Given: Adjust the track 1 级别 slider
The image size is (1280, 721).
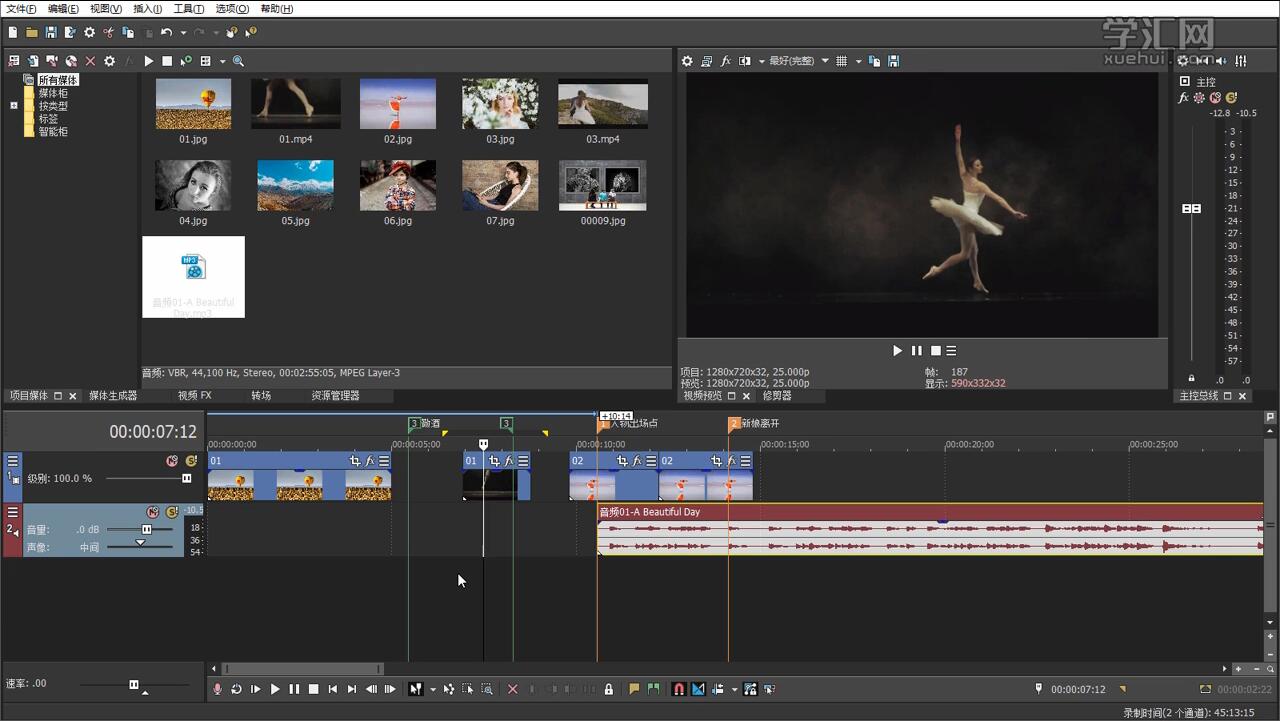Looking at the screenshot, I should [186, 478].
